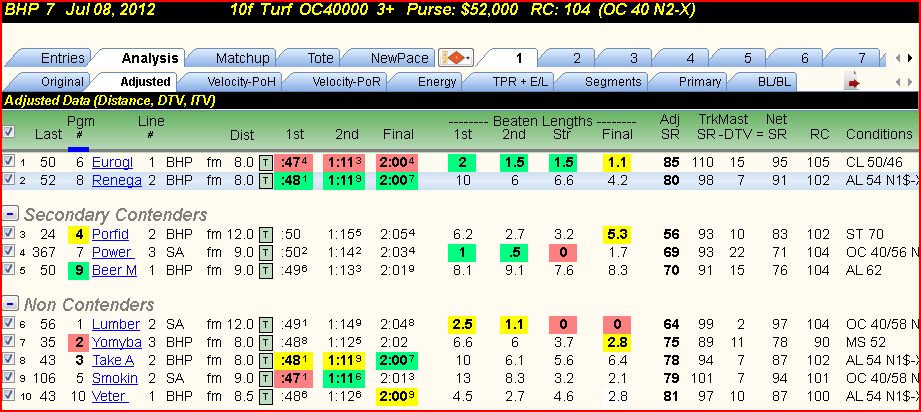Switch to the Entries tab
Screen dimensions: 921x412
(52, 58)
